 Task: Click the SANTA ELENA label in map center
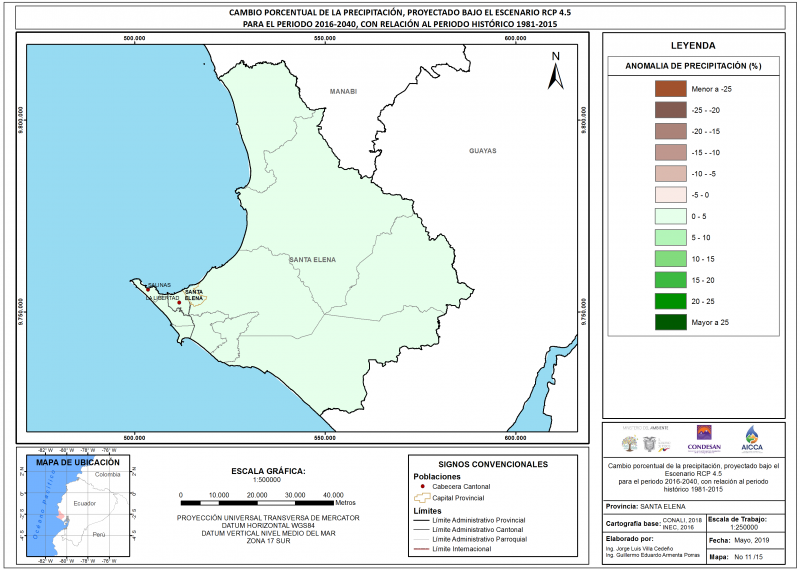[313, 260]
